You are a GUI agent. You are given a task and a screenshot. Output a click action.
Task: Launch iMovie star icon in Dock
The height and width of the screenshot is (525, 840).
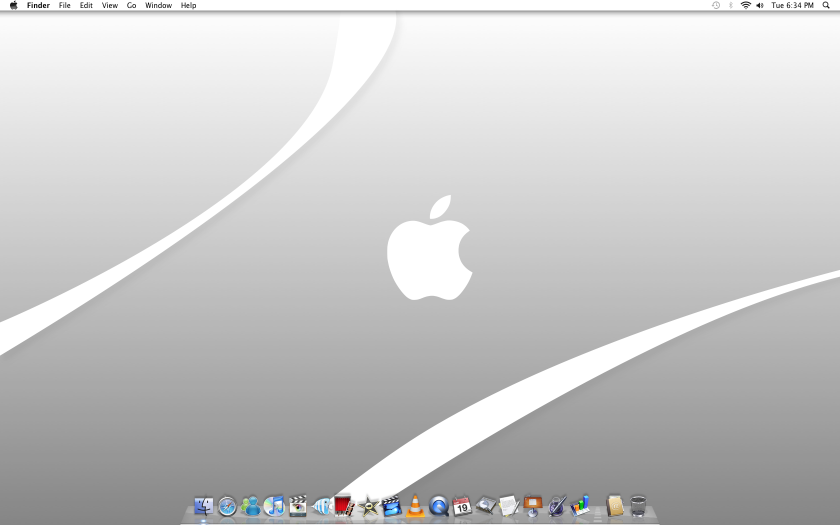point(368,506)
